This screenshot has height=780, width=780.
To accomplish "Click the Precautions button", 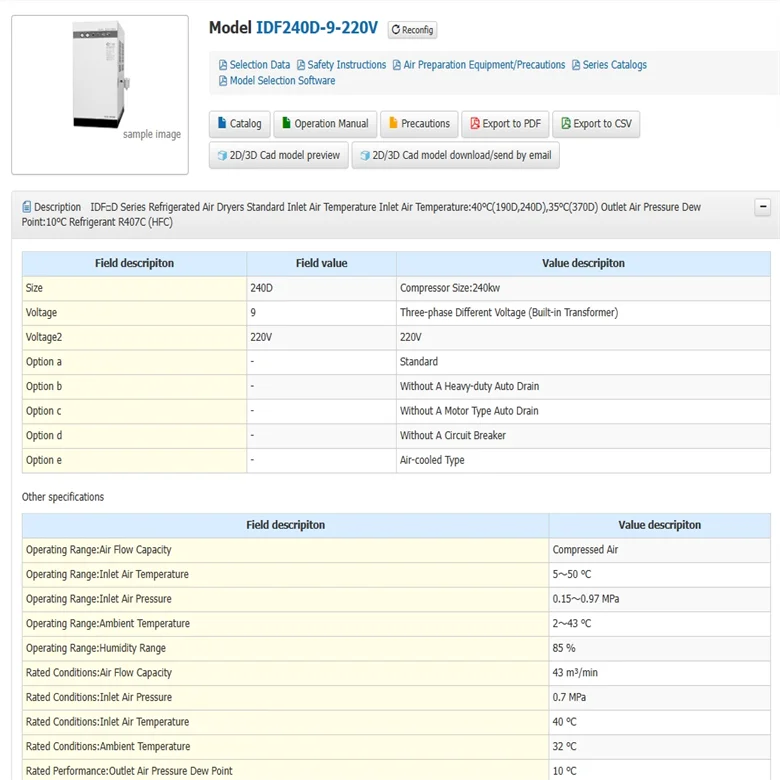I will (x=419, y=124).
